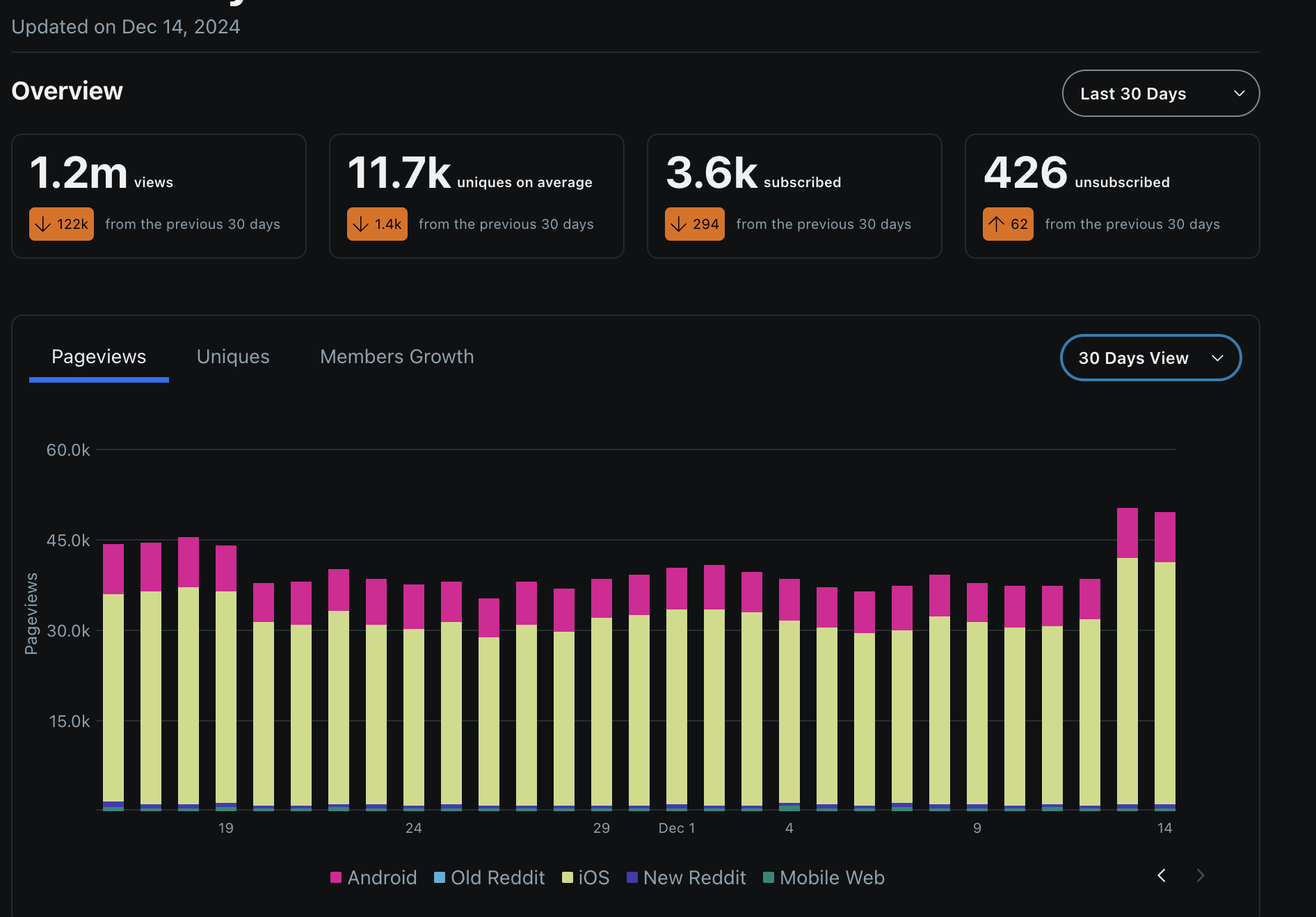Click the 1.2m views overview card
1316x917 pixels.
(x=159, y=196)
